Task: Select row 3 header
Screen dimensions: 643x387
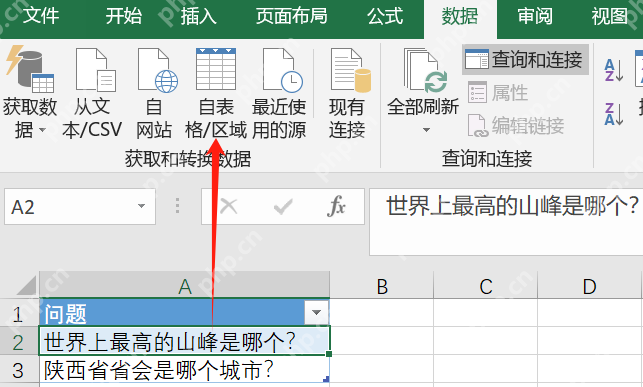Action: pos(19,370)
